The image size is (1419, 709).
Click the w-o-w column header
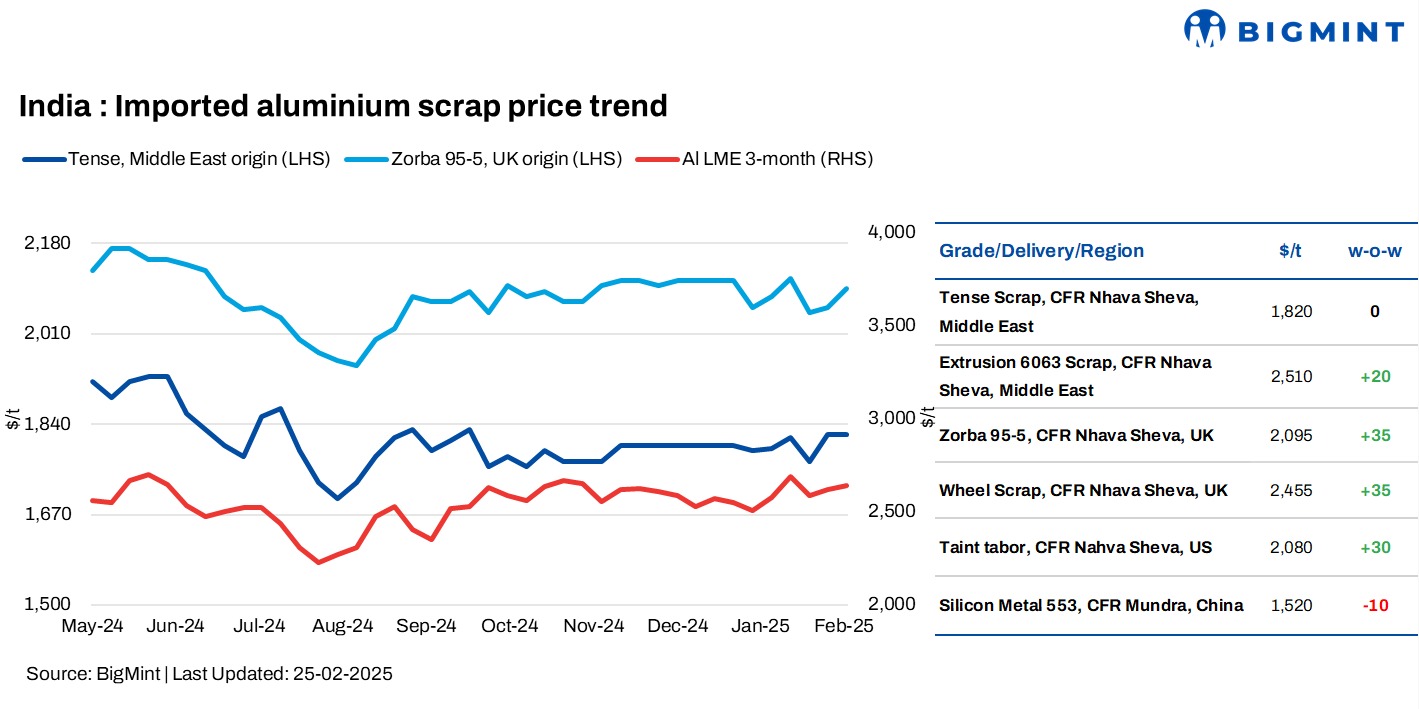point(1374,250)
